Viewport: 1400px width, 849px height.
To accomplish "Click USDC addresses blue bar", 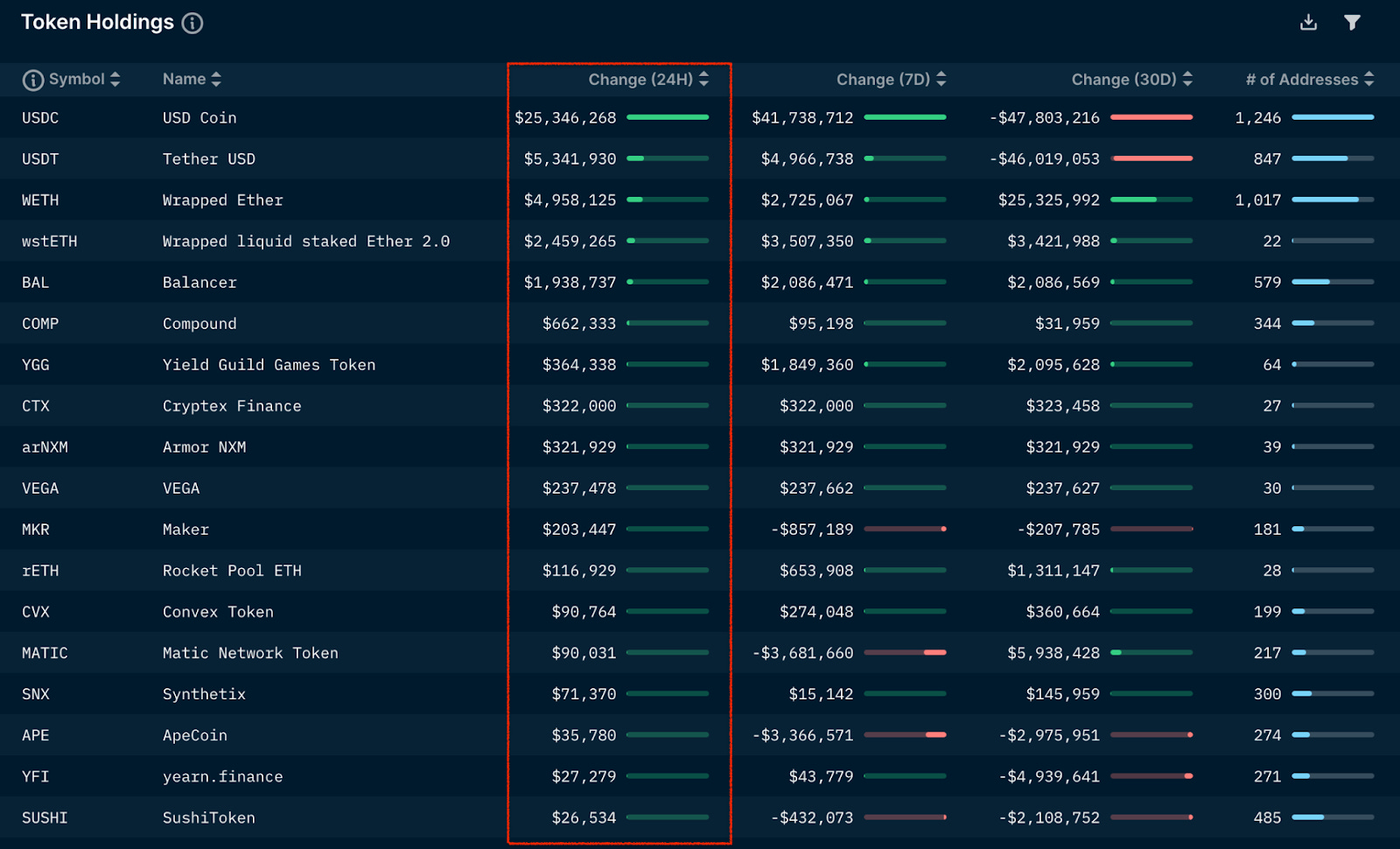I will (1333, 117).
